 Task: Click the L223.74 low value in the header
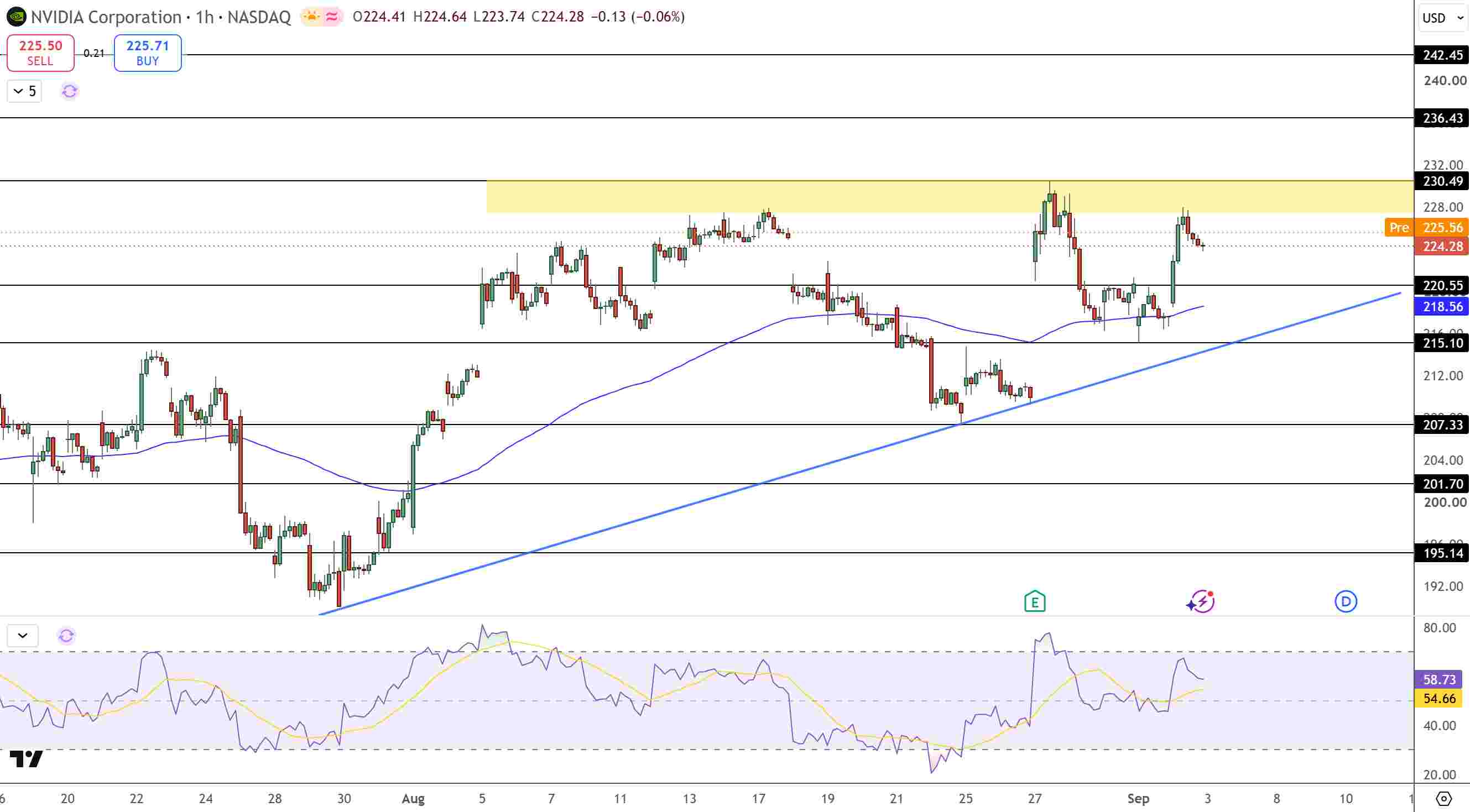pyautogui.click(x=499, y=17)
